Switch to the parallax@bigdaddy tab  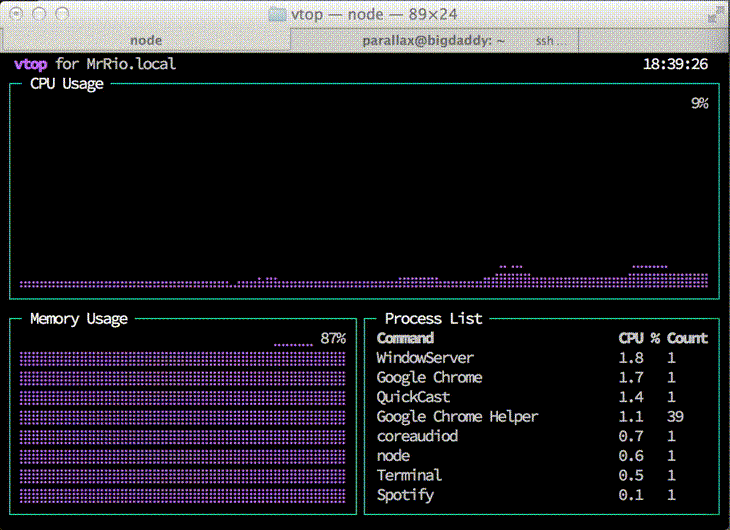pos(434,41)
